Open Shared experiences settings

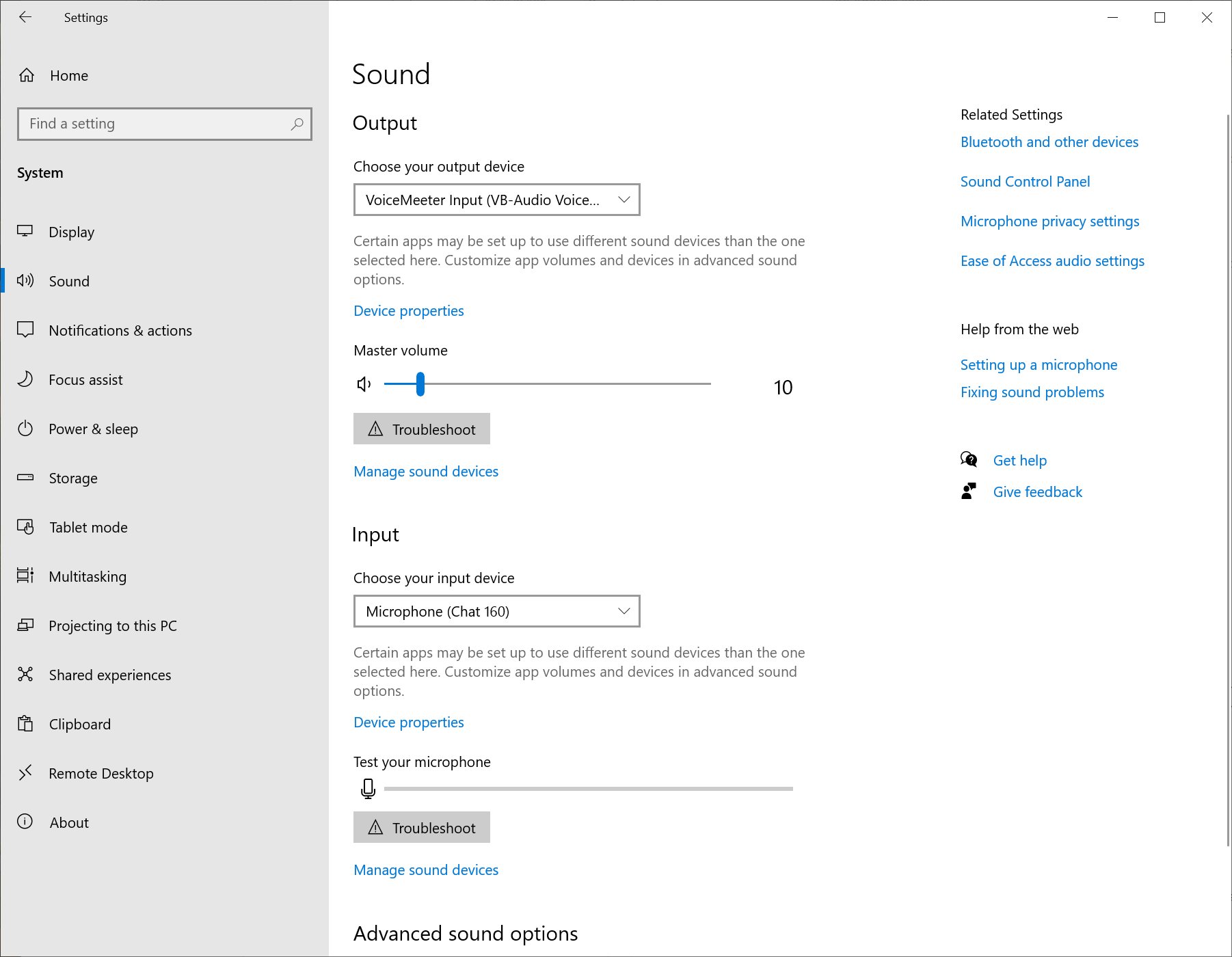164,675
